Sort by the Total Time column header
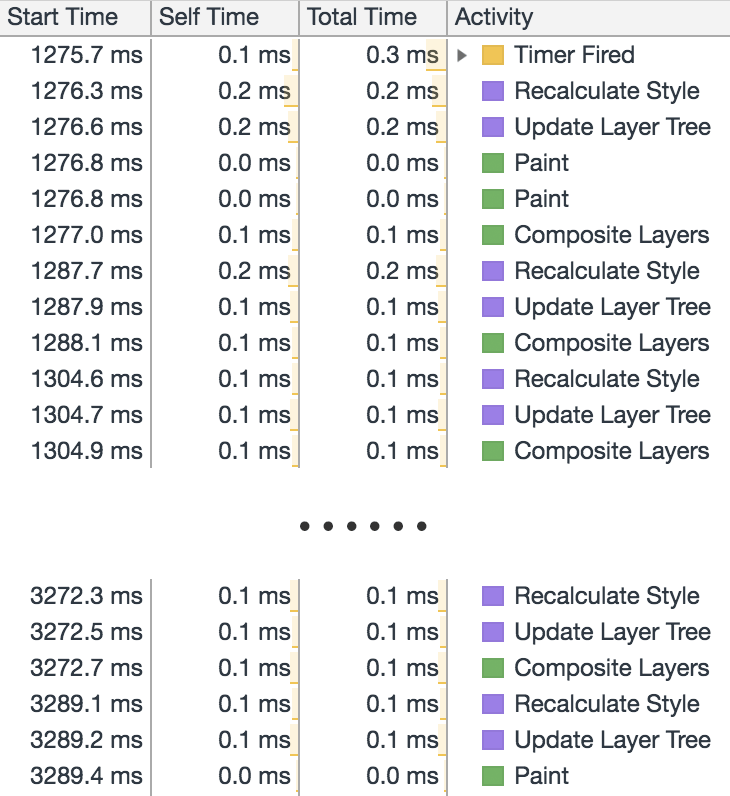The image size is (730, 796). (x=360, y=17)
